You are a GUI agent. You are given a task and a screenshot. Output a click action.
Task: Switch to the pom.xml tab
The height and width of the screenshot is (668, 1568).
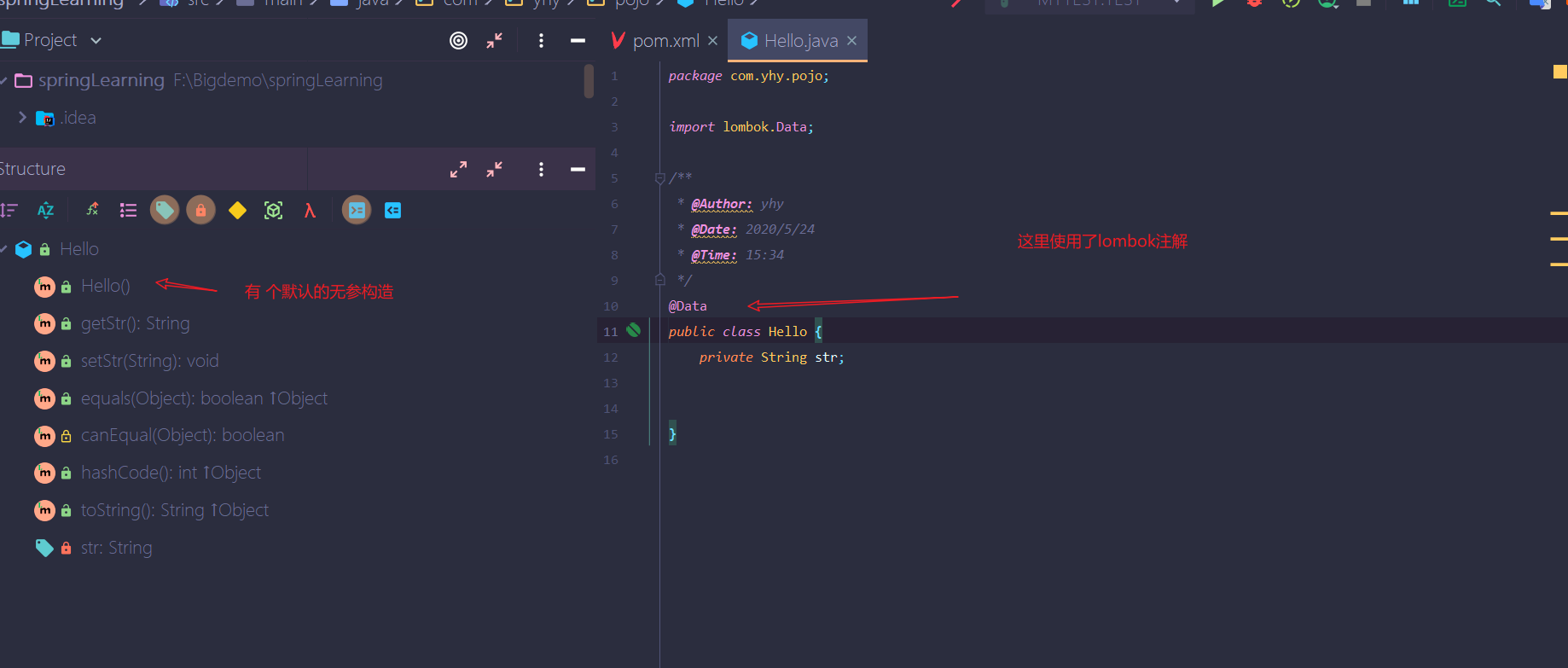coord(665,41)
